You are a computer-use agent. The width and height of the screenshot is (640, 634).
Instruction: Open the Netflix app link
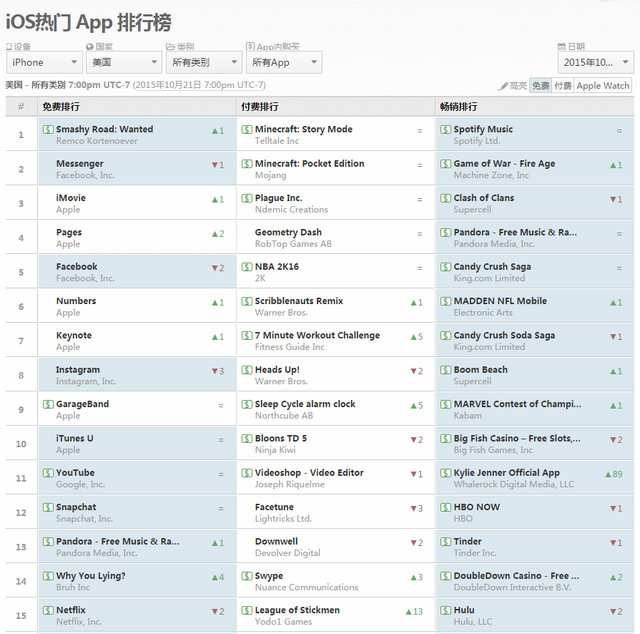tap(71, 610)
